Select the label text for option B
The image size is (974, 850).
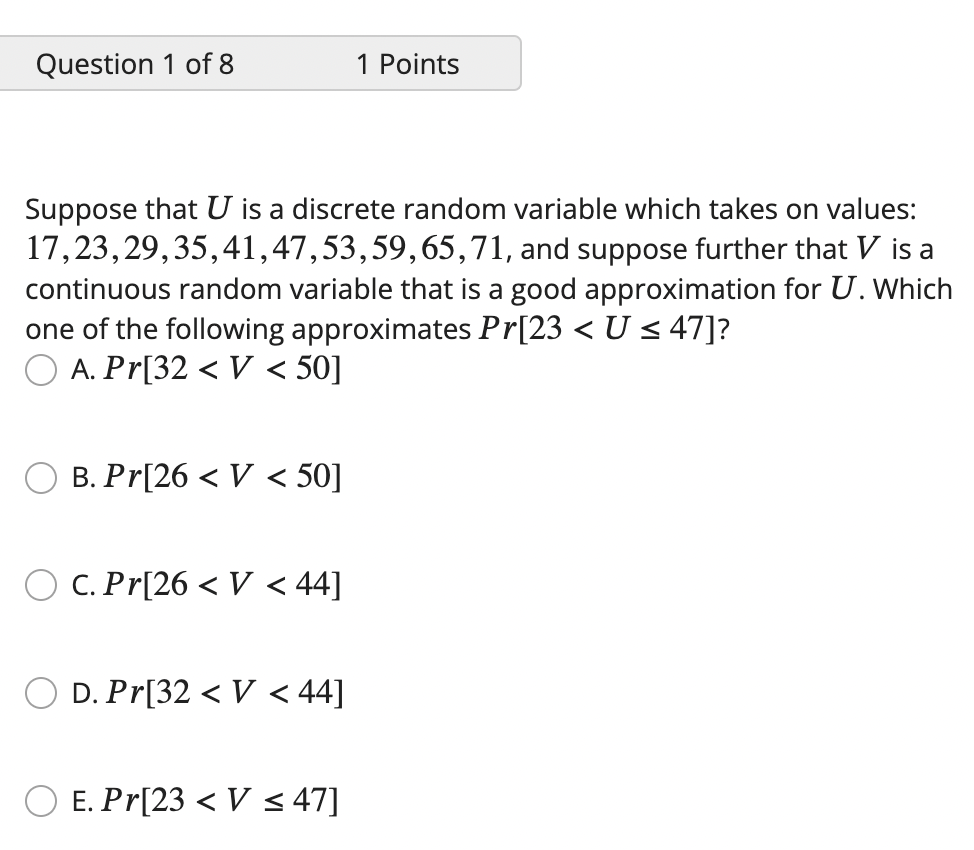pyautogui.click(x=207, y=478)
